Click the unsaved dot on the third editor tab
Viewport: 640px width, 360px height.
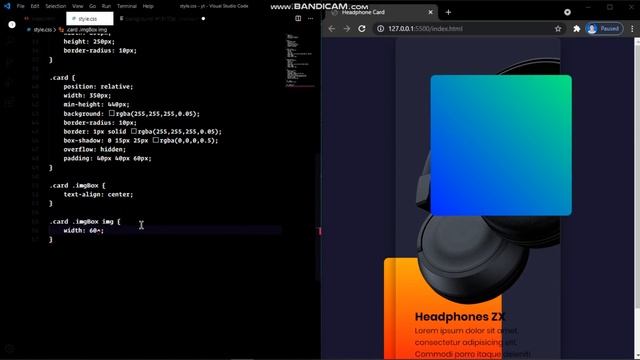coord(203,18)
